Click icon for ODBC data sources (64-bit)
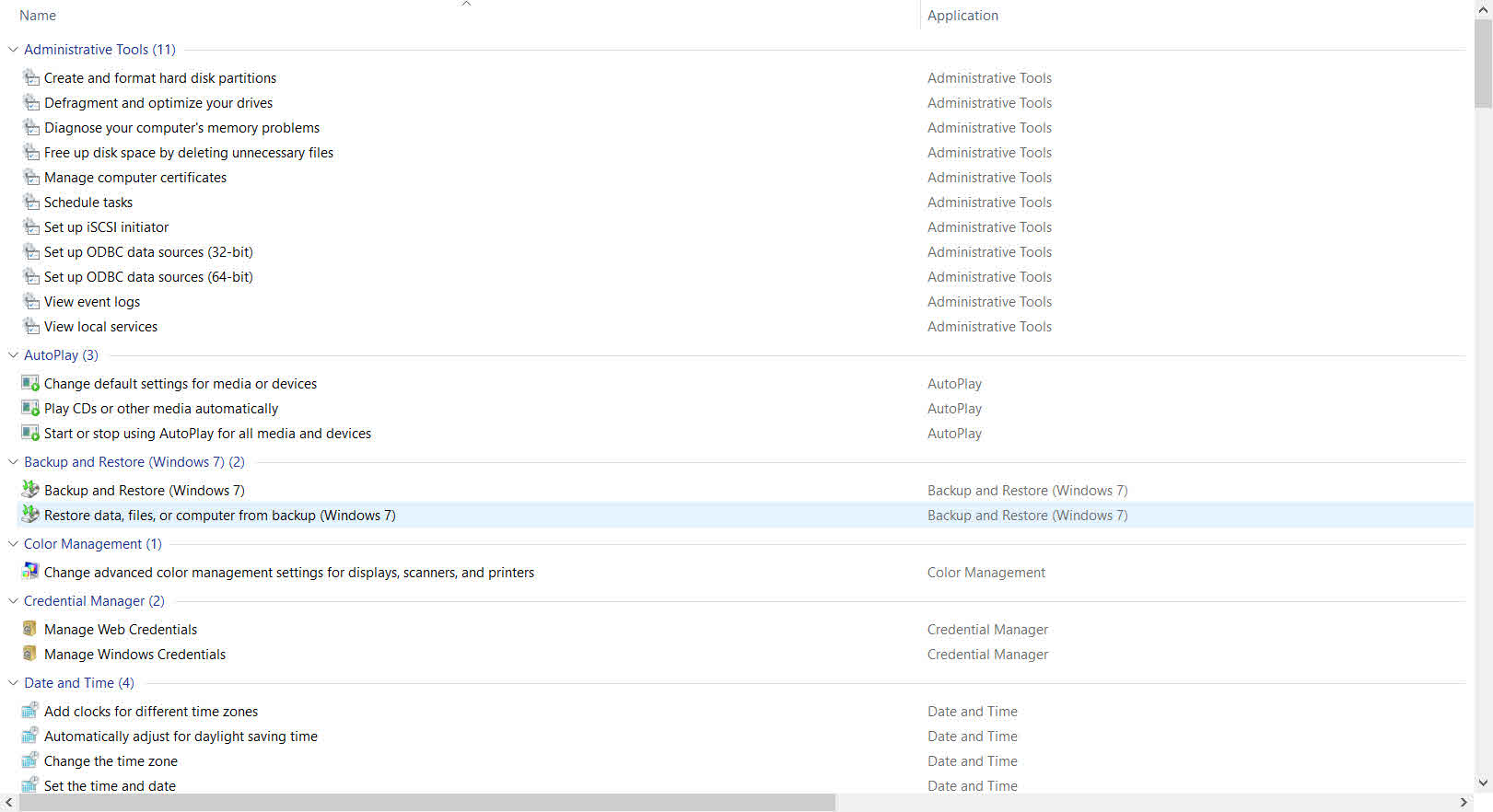 (30, 276)
